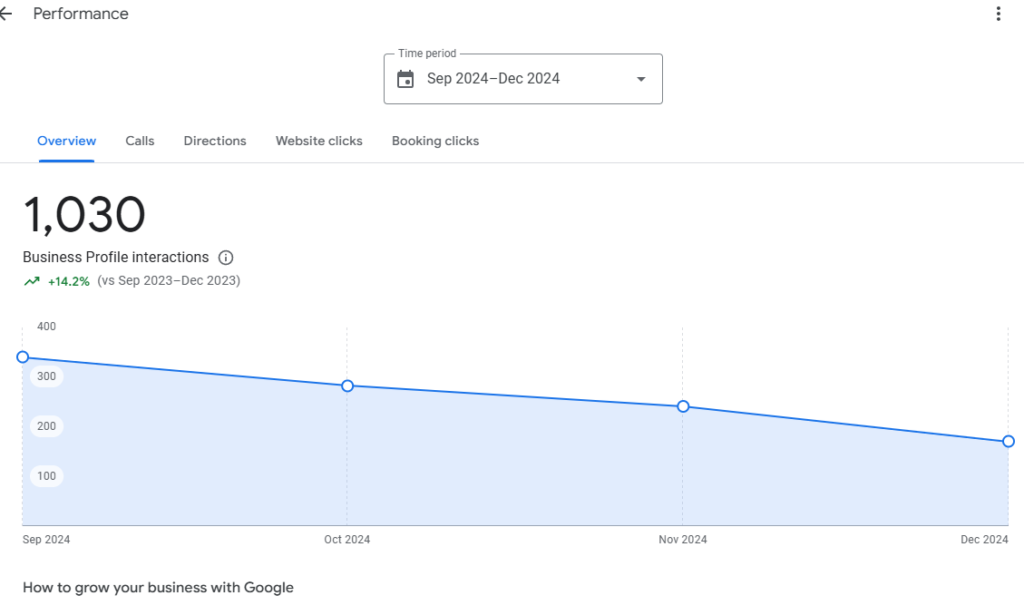
Task: Click the green trending-up arrow icon
Action: click(x=32, y=281)
